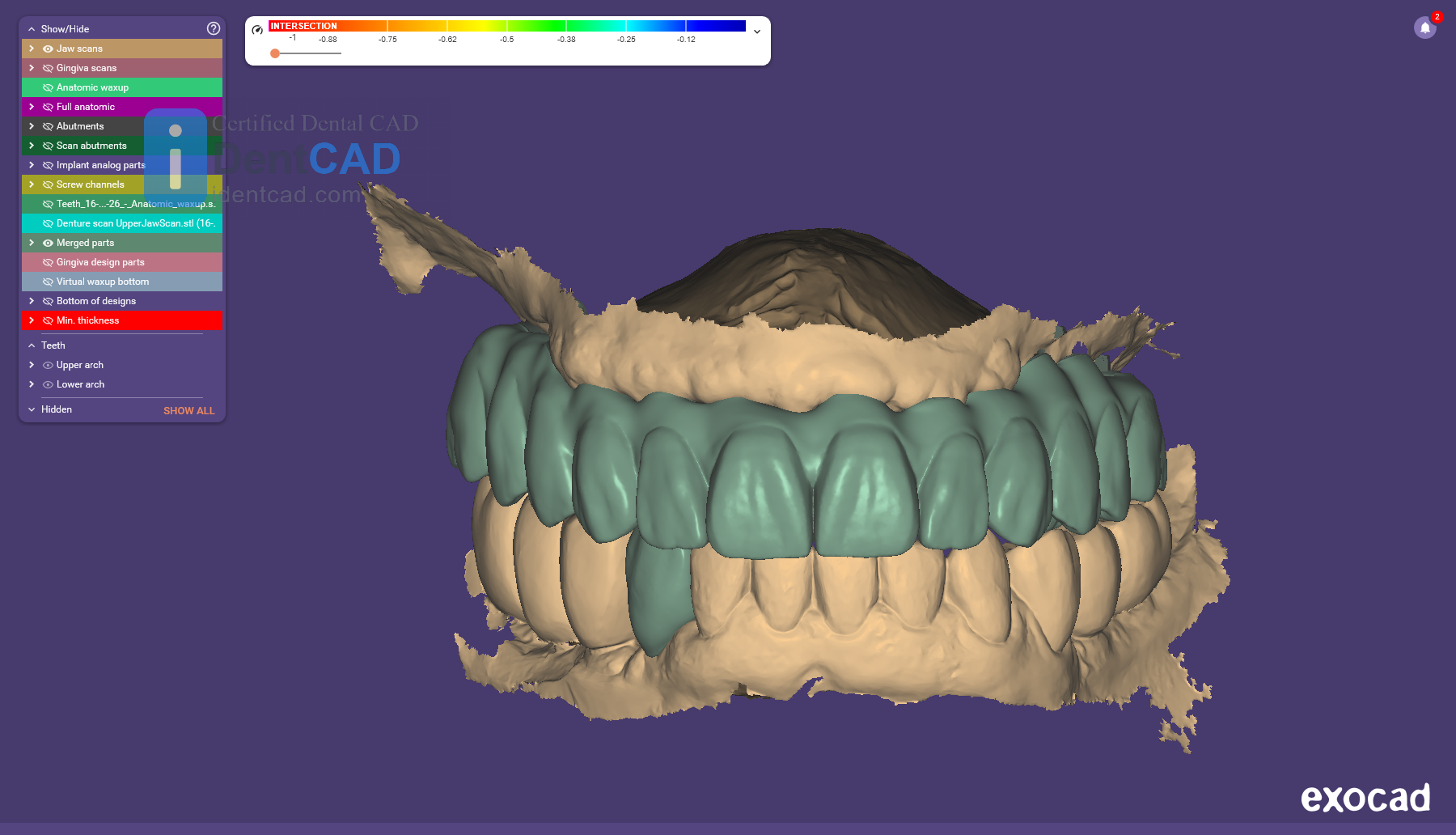Select the Virtual waxup bottom row

103,282
